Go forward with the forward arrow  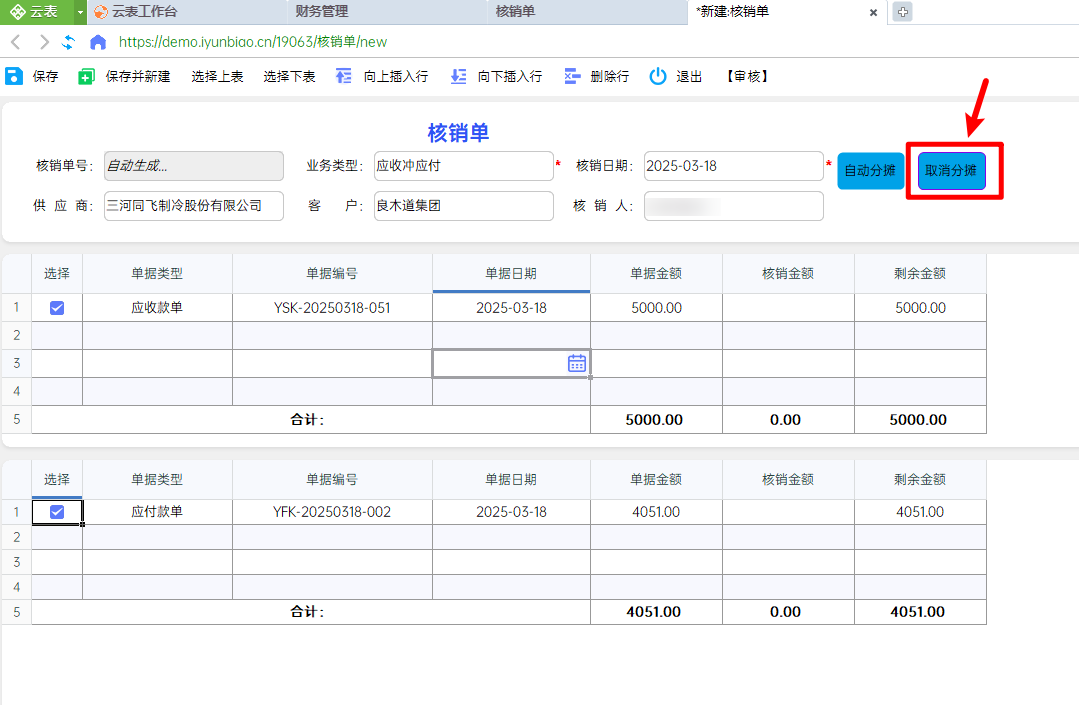click(44, 42)
